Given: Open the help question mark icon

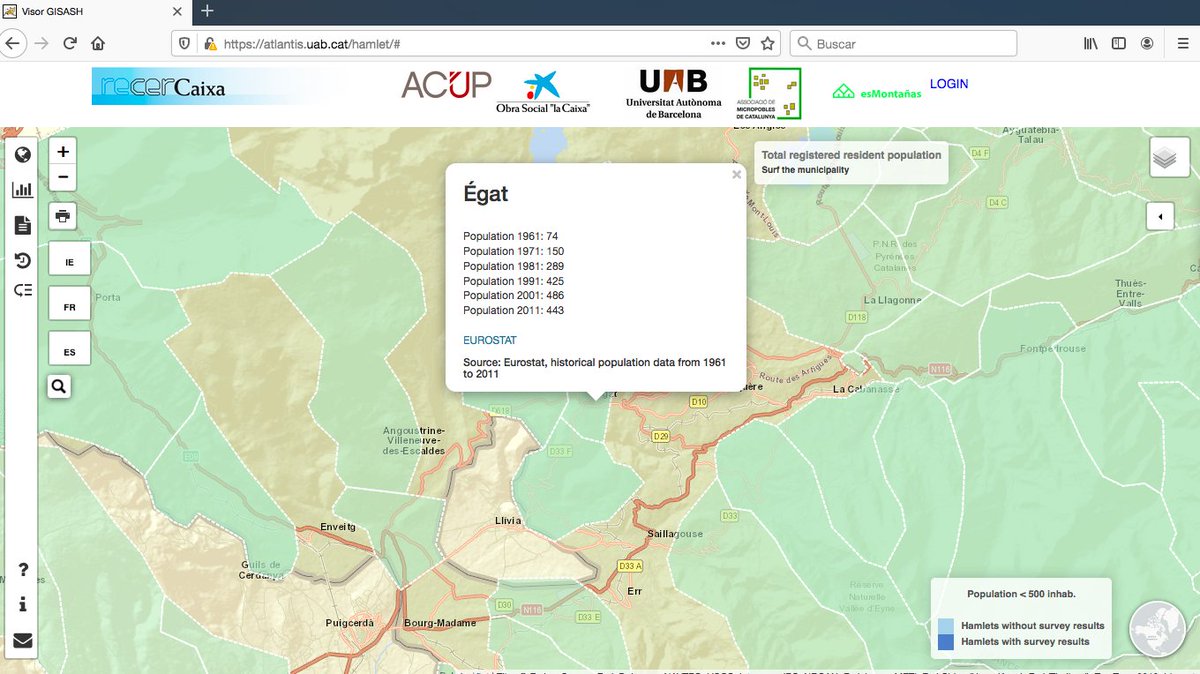Looking at the screenshot, I should click(23, 571).
